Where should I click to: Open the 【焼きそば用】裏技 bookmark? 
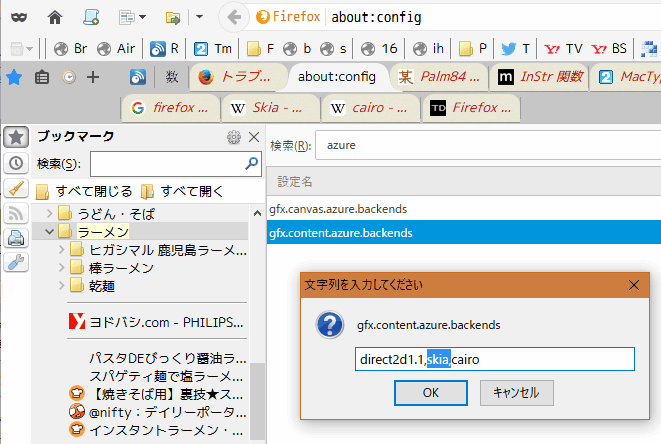coord(156,394)
